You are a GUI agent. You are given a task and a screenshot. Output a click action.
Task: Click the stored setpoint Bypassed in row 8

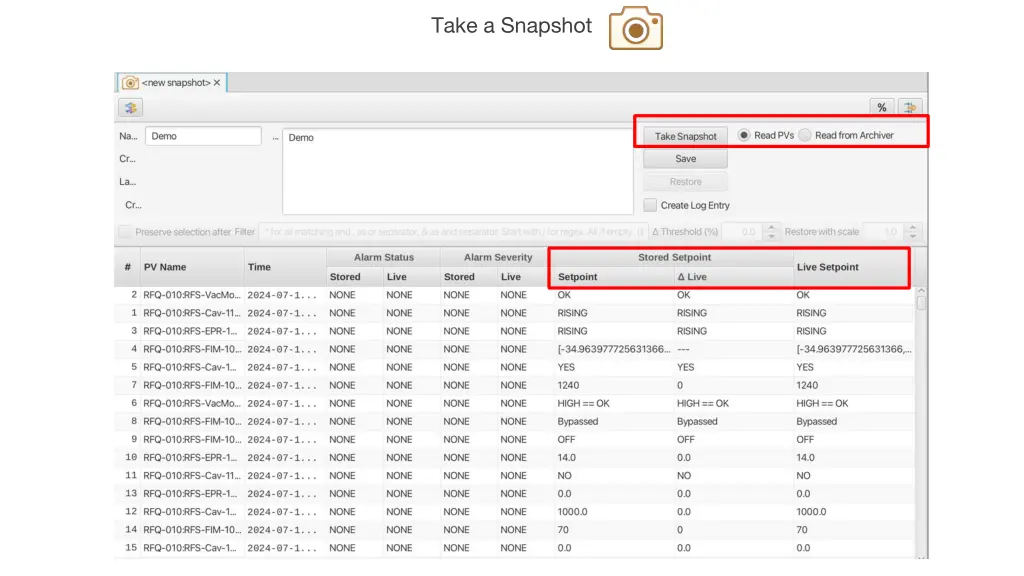(x=577, y=422)
